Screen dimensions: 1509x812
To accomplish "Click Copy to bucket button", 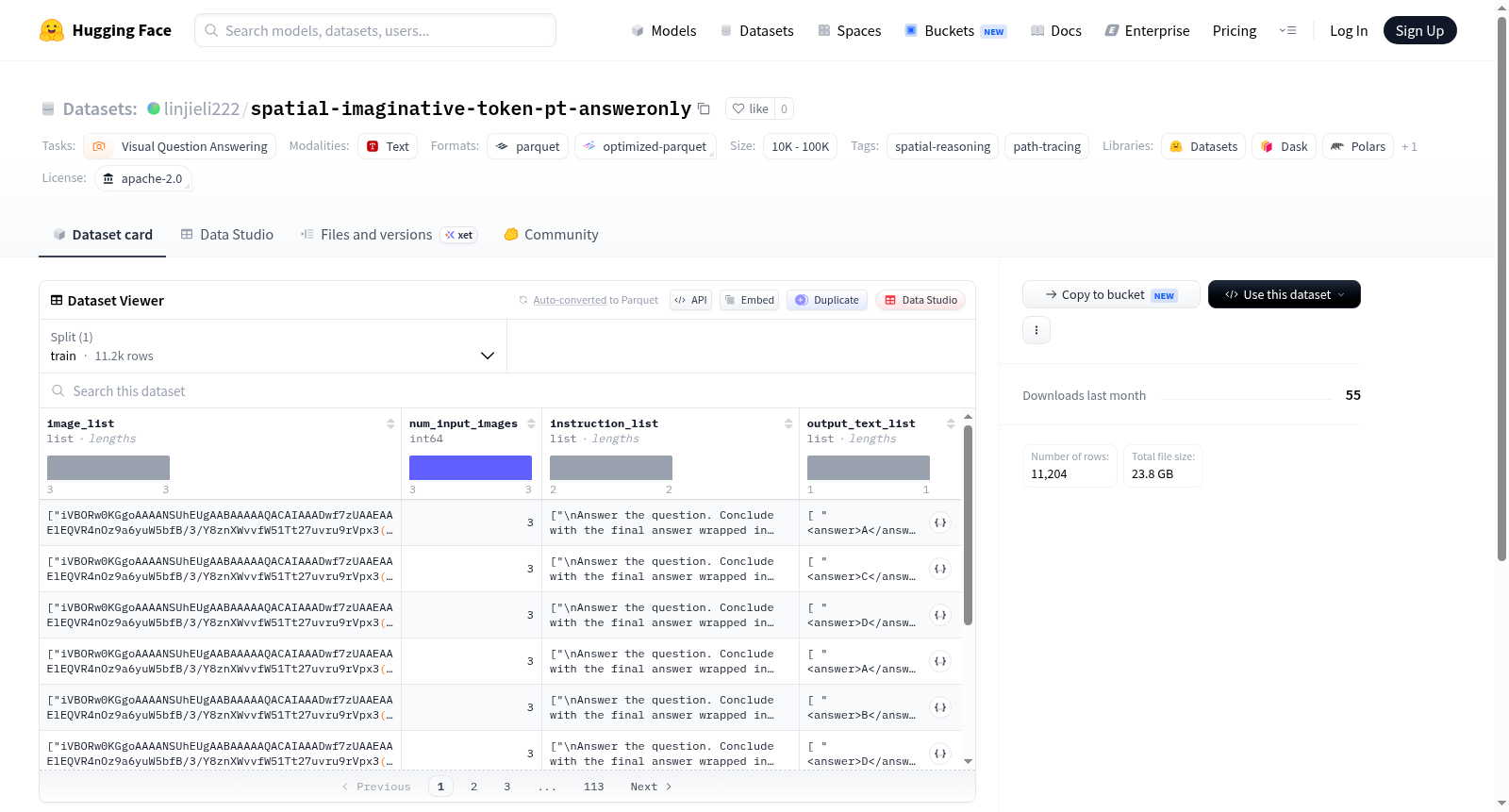I will [1111, 294].
